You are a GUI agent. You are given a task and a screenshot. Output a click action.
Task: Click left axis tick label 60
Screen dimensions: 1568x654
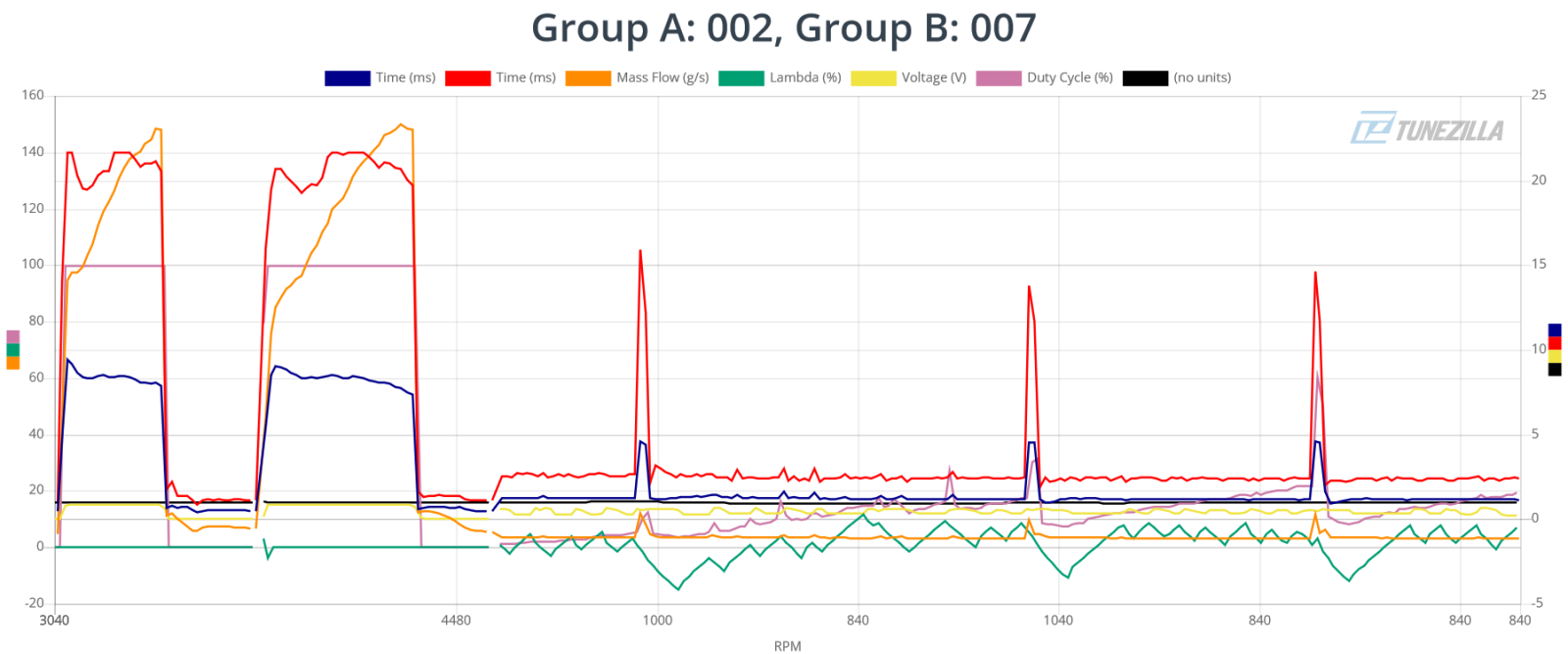[36, 377]
